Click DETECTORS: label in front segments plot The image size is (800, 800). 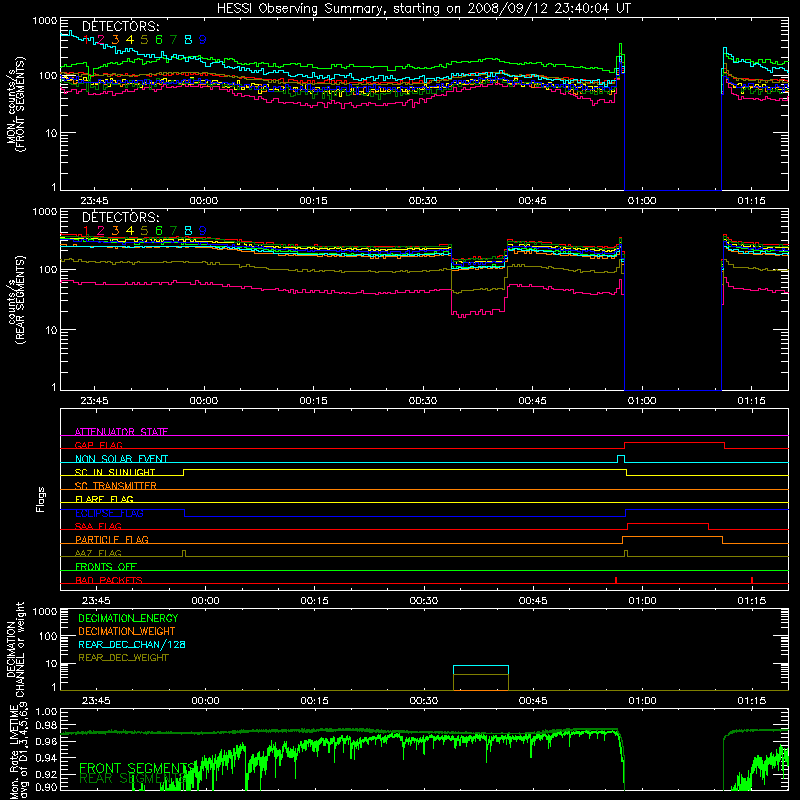[120, 26]
